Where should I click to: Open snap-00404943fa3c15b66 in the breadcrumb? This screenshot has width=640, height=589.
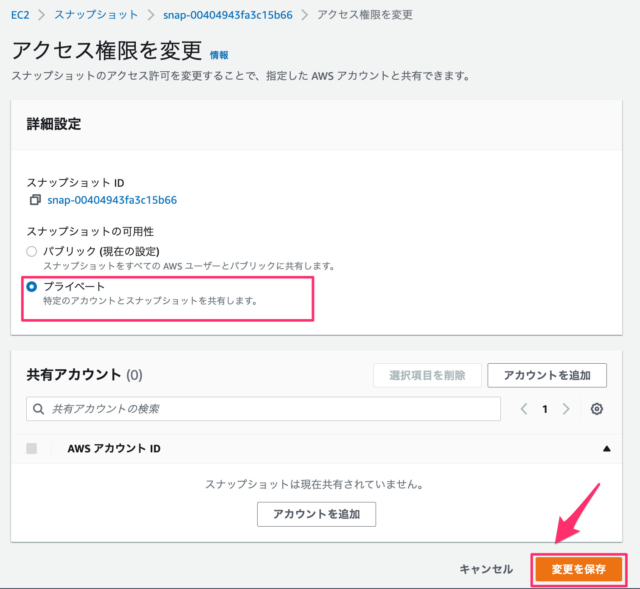point(228,15)
